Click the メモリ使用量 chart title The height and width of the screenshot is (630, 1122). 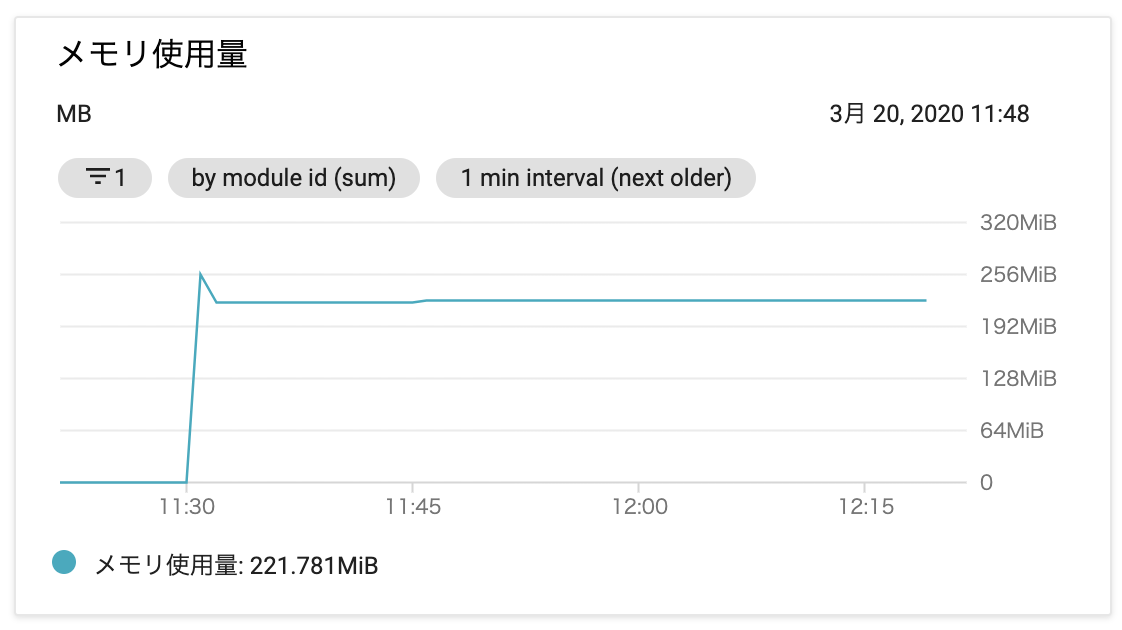[x=152, y=54]
